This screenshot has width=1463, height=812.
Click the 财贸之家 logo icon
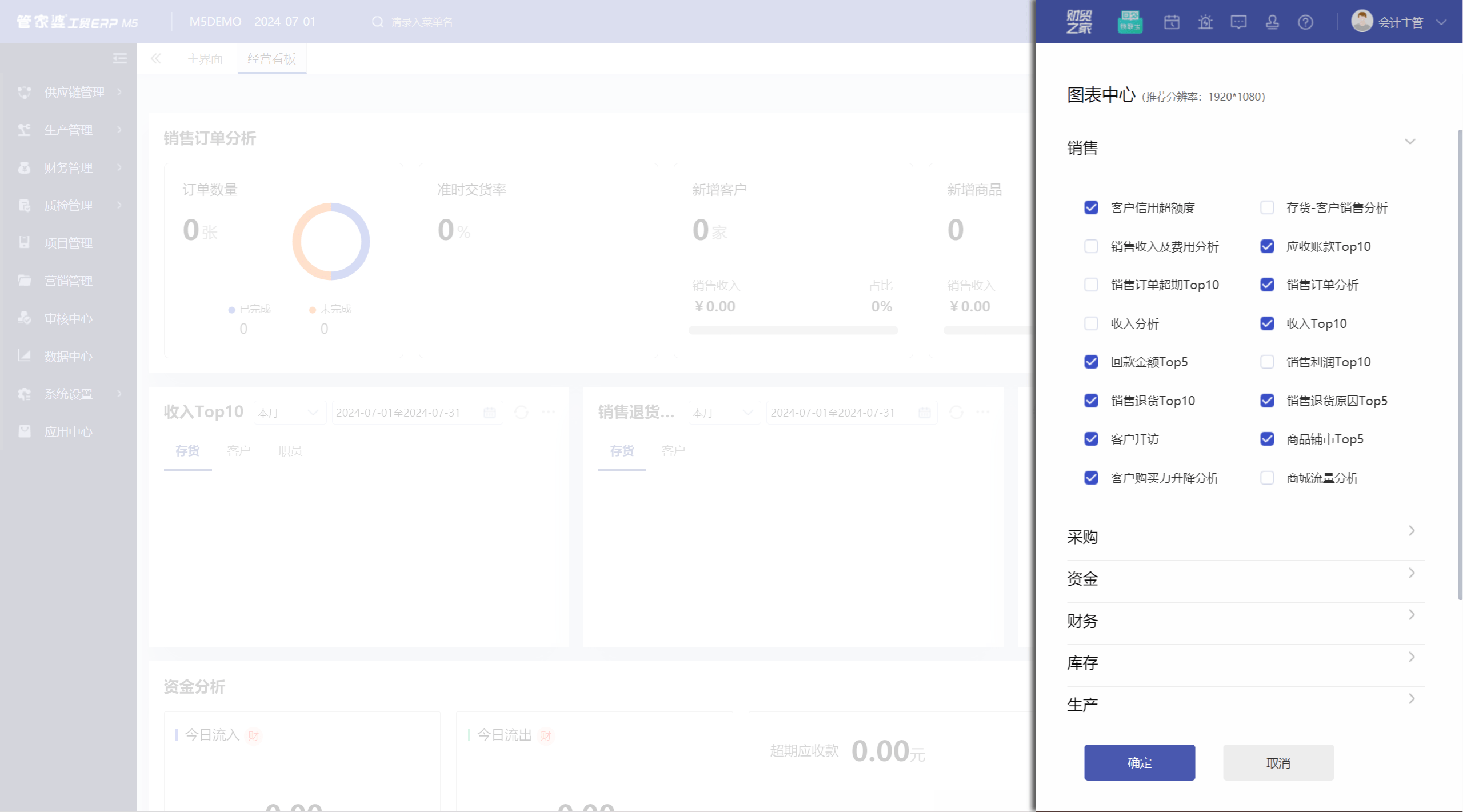tap(1078, 22)
